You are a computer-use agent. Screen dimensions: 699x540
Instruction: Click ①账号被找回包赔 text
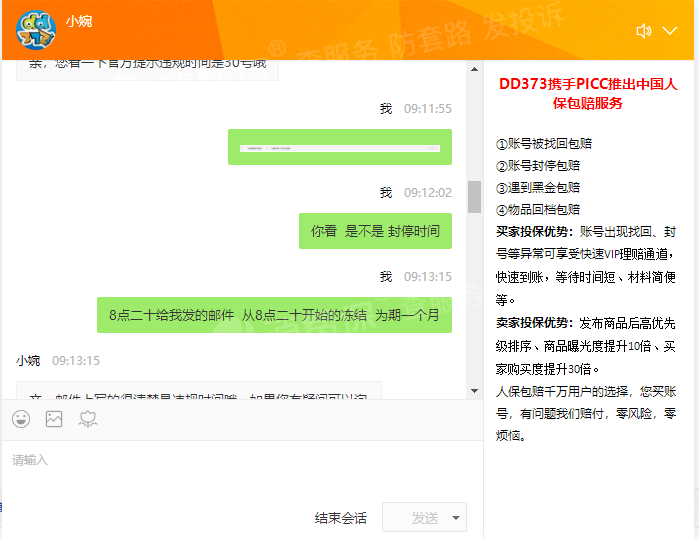(544, 144)
